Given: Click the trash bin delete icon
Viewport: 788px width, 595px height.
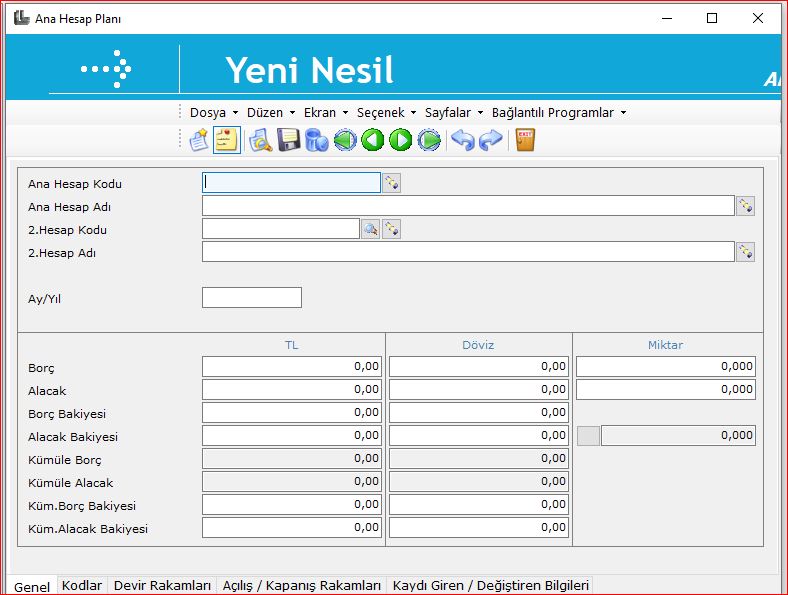Looking at the screenshot, I should click(317, 140).
